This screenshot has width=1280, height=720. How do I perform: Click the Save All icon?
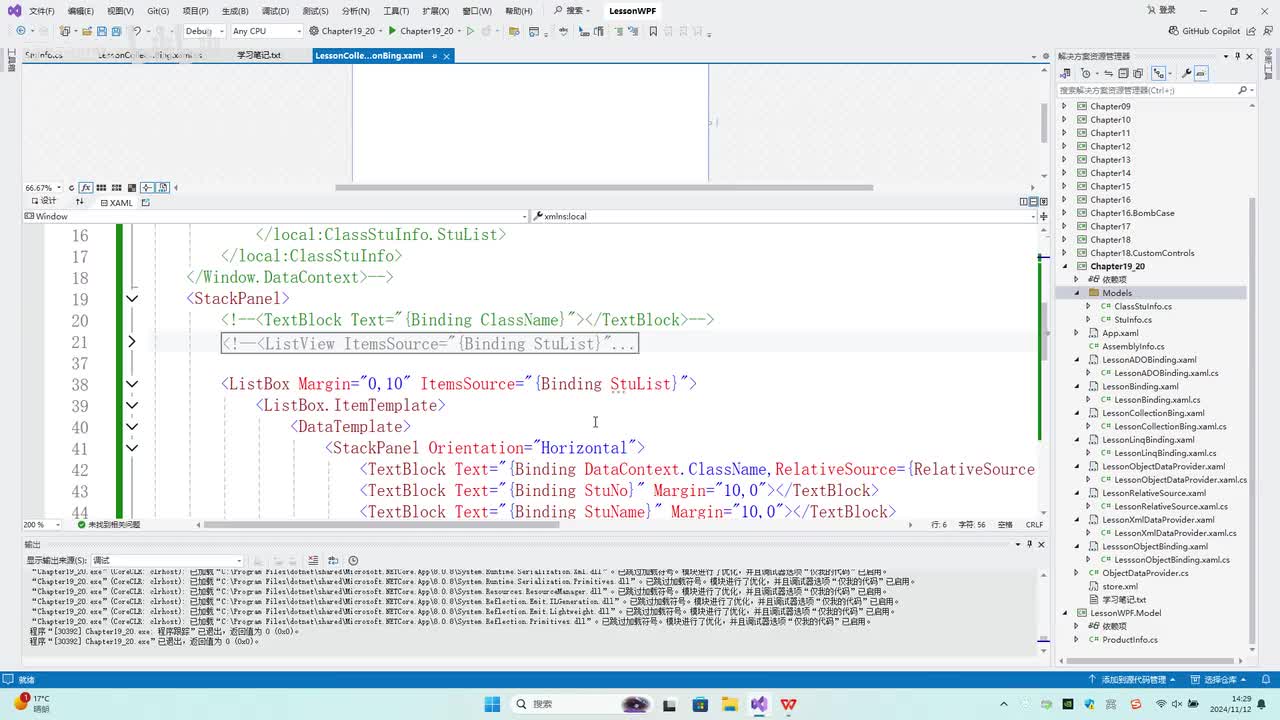pyautogui.click(x=118, y=31)
